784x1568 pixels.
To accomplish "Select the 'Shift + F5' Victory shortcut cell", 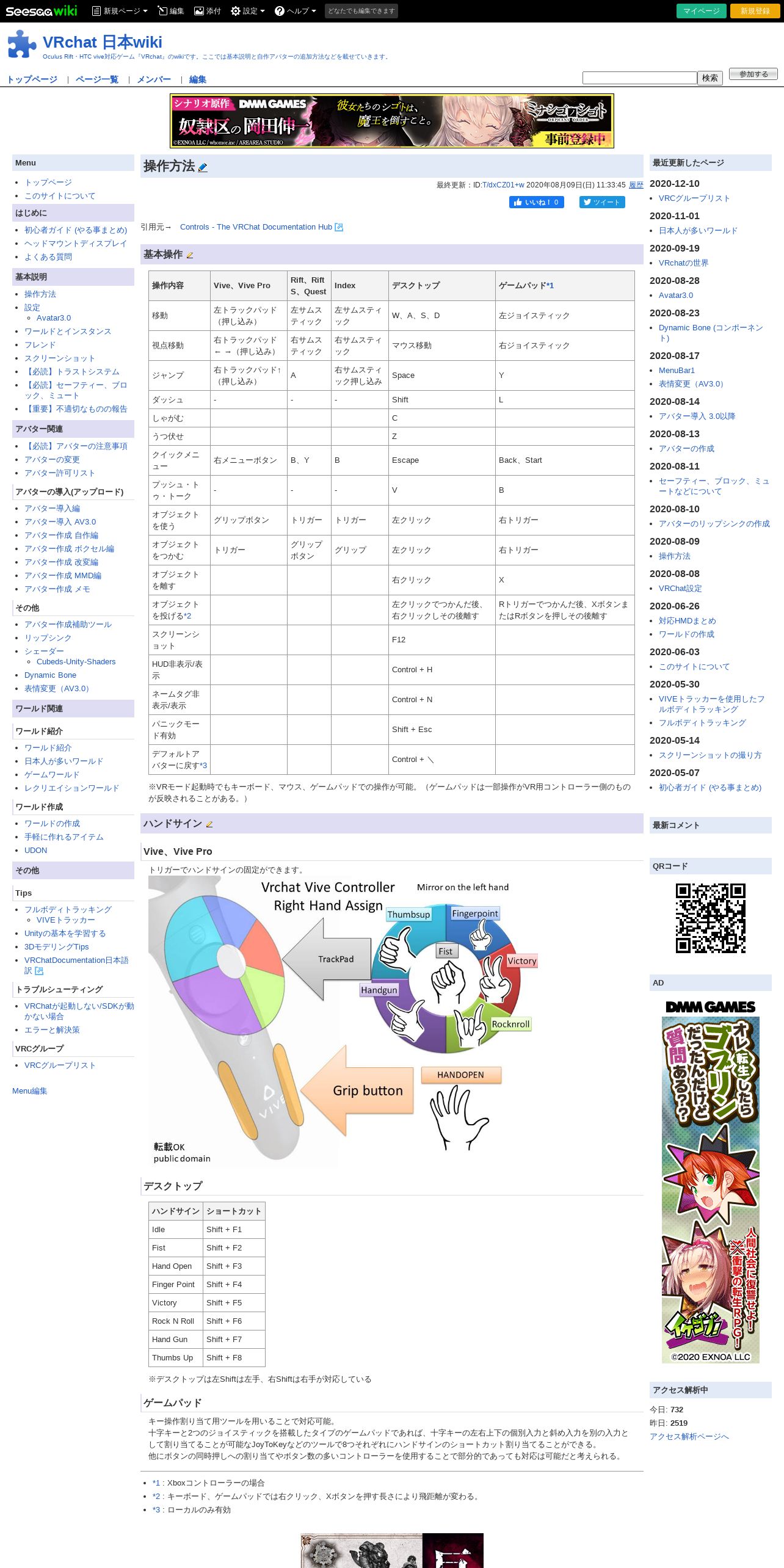I will coord(234,1303).
